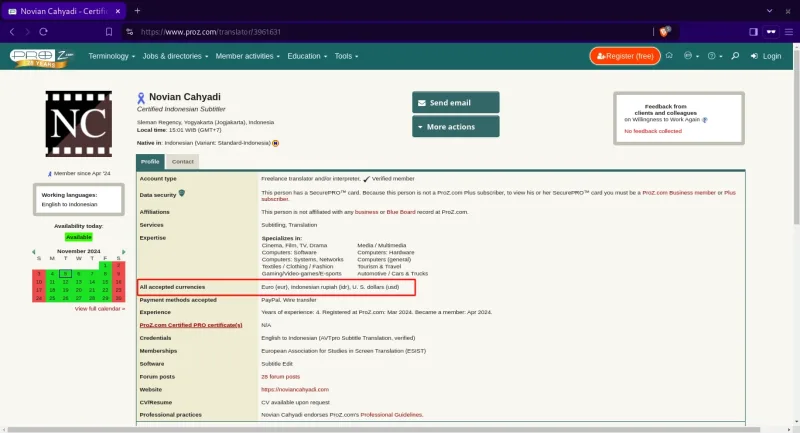Click the Willingness to Work Again help icon

click(705, 120)
